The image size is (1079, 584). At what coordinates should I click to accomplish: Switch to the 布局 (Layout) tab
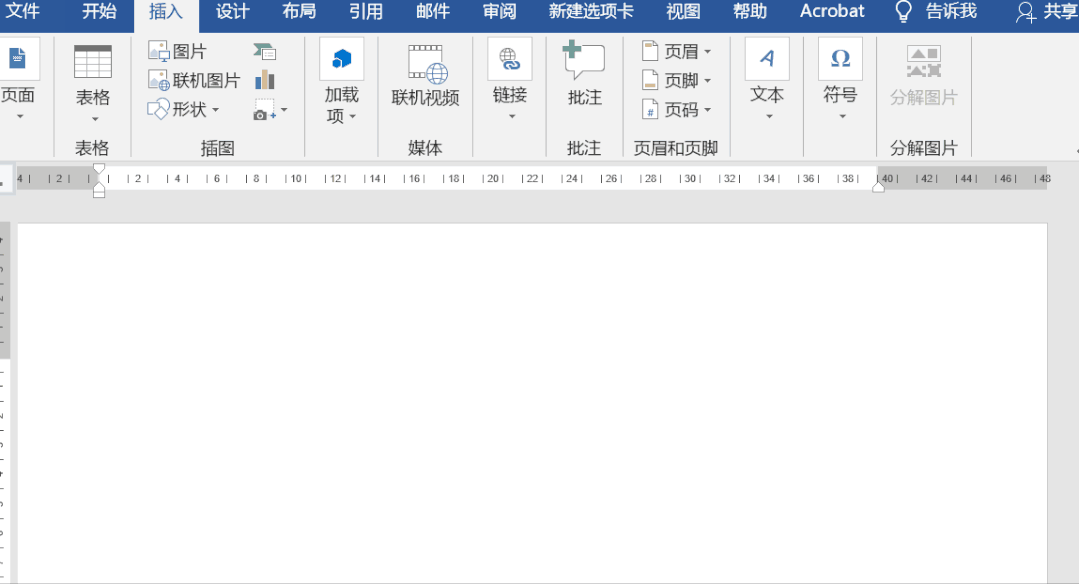(x=299, y=12)
